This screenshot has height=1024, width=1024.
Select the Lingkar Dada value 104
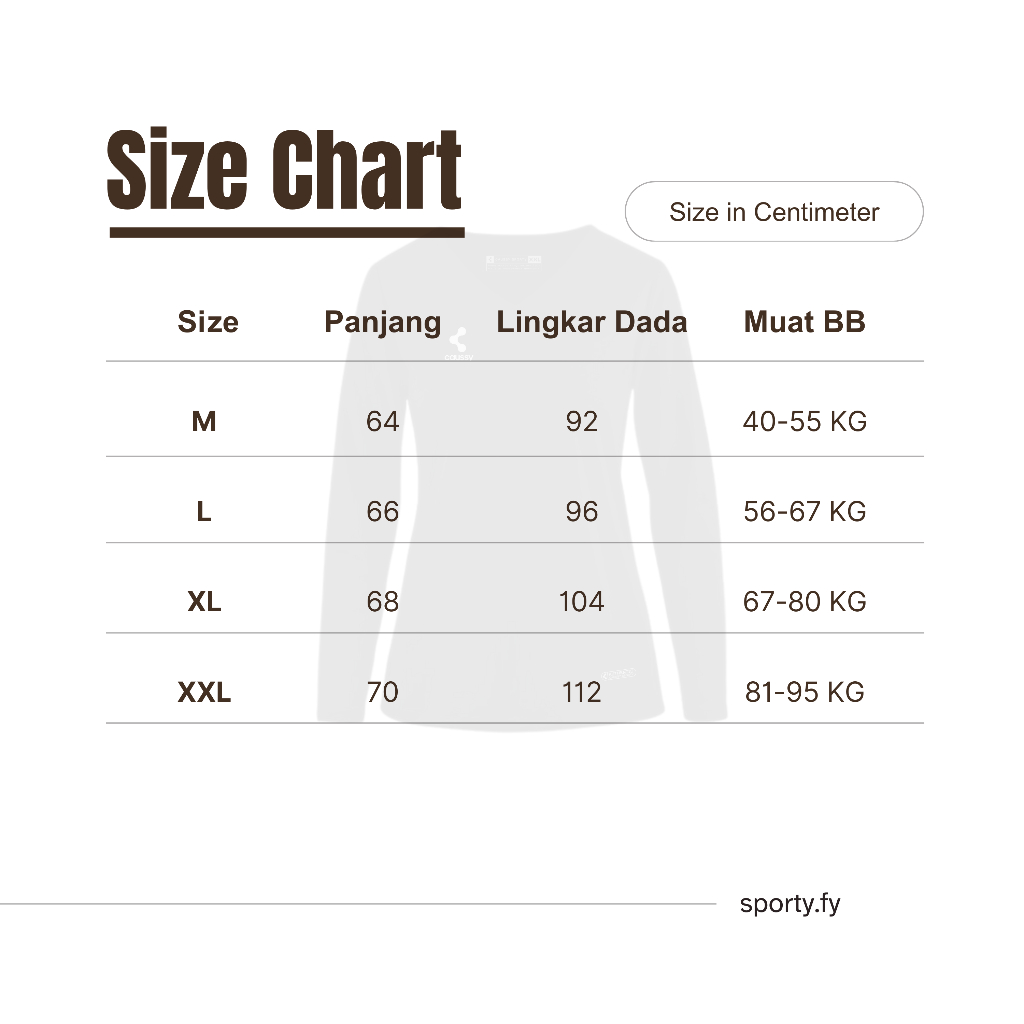[x=581, y=602]
